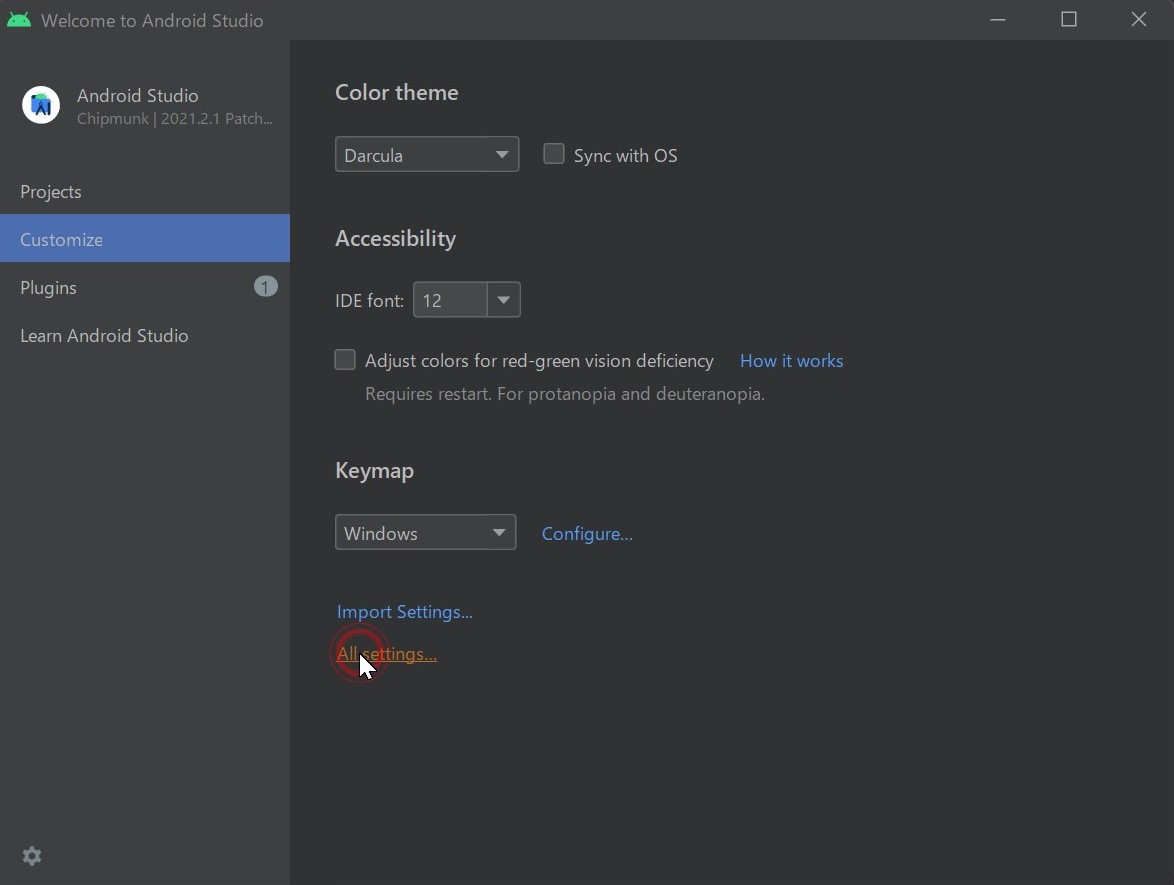Check Adjust colors for red-green vision deficiency
Image resolution: width=1174 pixels, height=885 pixels.
pos(344,359)
